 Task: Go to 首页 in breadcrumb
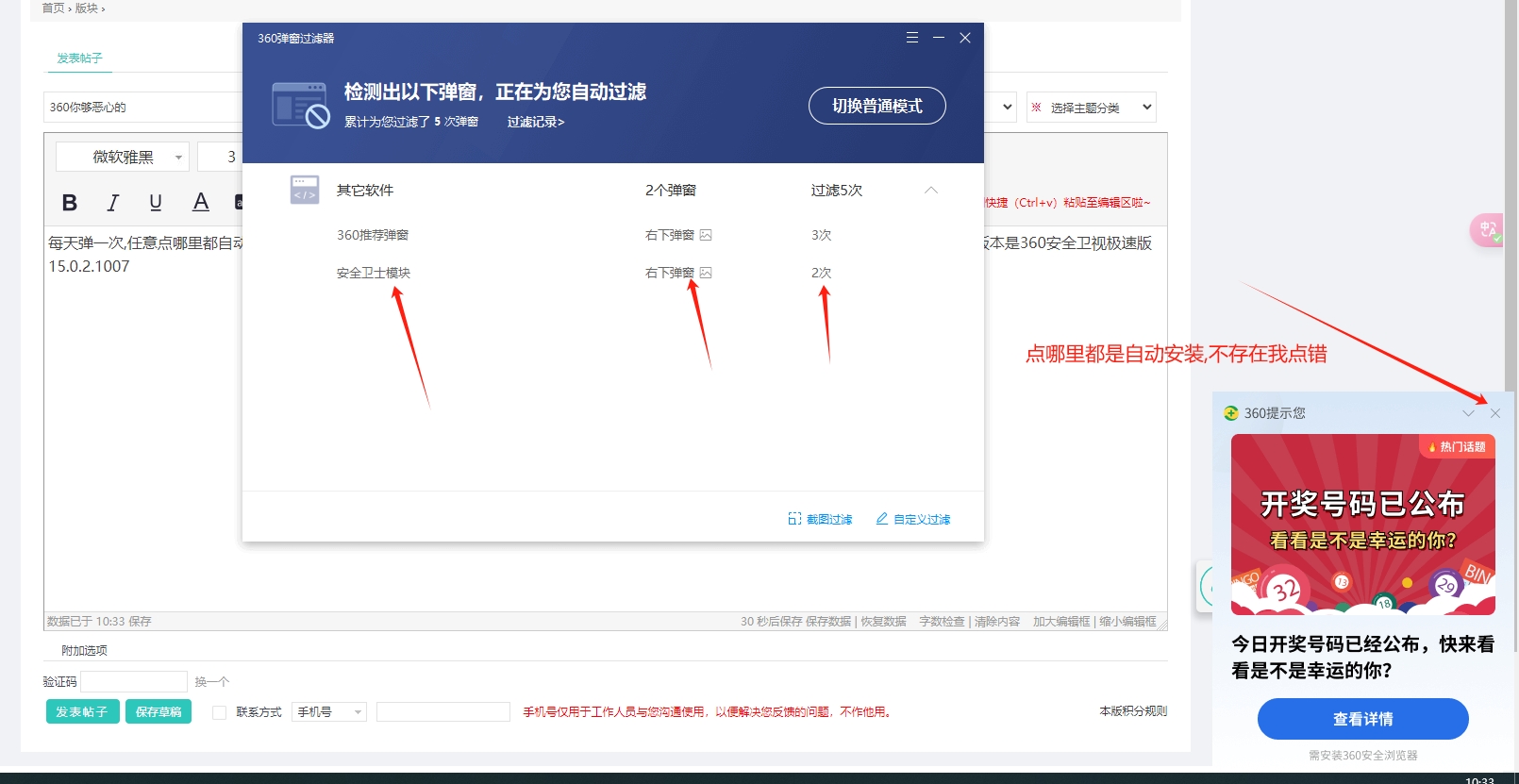point(53,8)
